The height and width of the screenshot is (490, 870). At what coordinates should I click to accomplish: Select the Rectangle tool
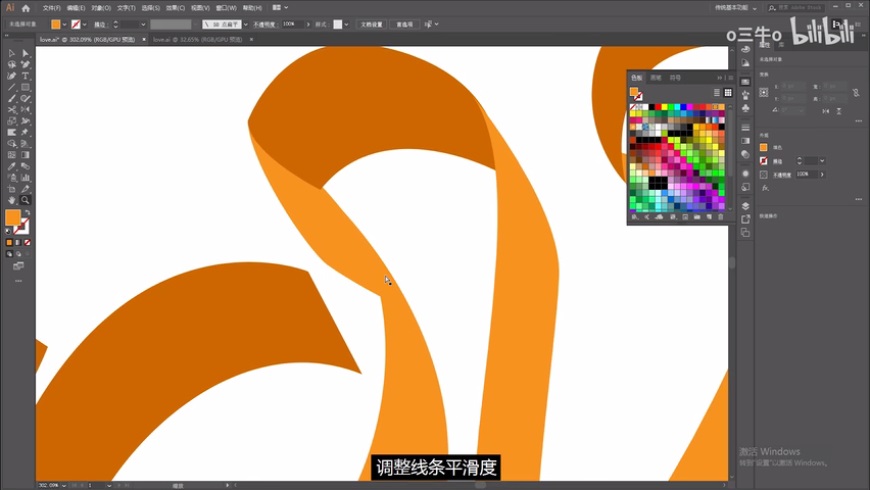(x=25, y=87)
